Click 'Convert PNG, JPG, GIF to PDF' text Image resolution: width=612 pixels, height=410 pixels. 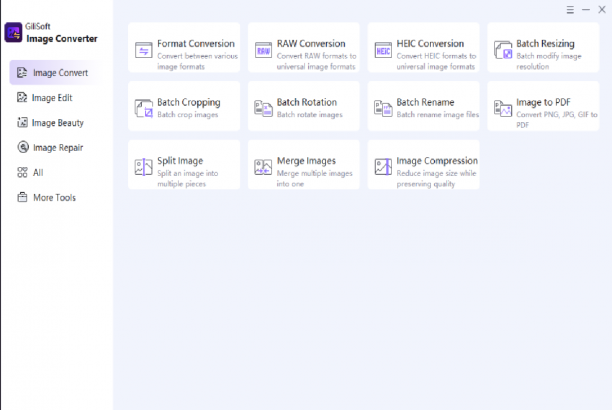click(x=557, y=120)
